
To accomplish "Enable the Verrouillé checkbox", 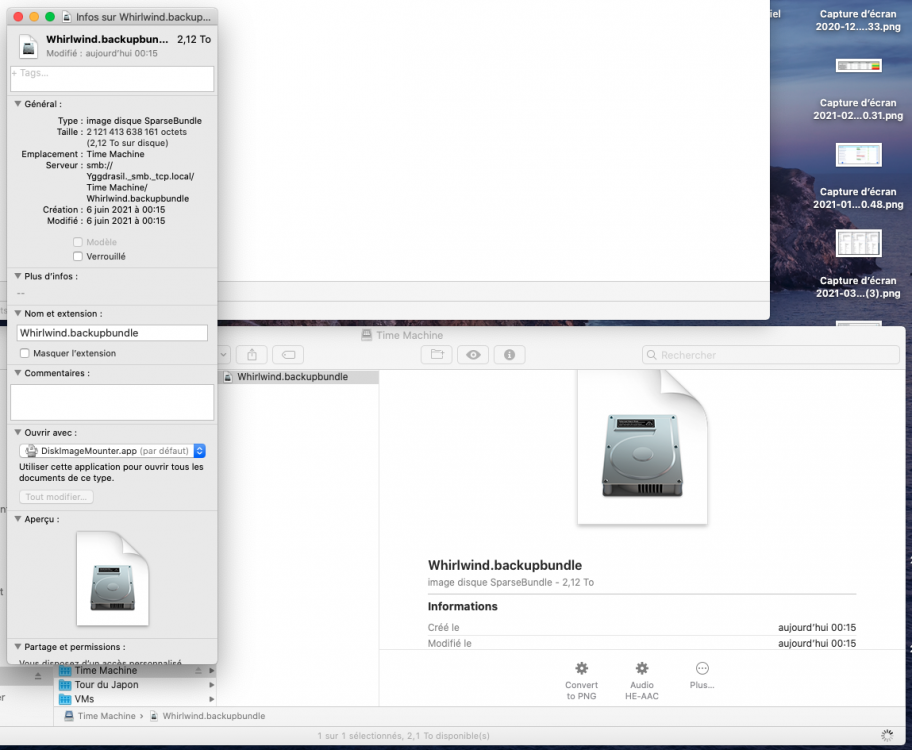I will (x=78, y=257).
